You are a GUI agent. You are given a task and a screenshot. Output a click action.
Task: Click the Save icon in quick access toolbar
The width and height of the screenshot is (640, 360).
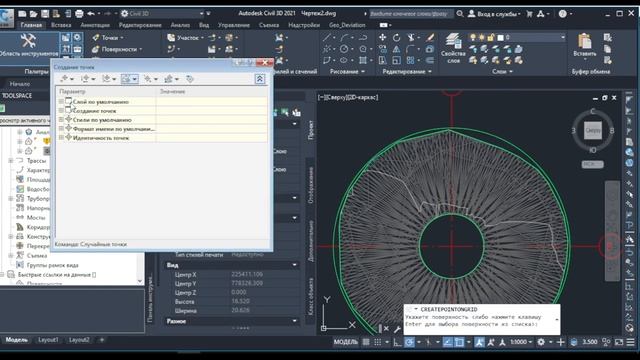coord(45,13)
